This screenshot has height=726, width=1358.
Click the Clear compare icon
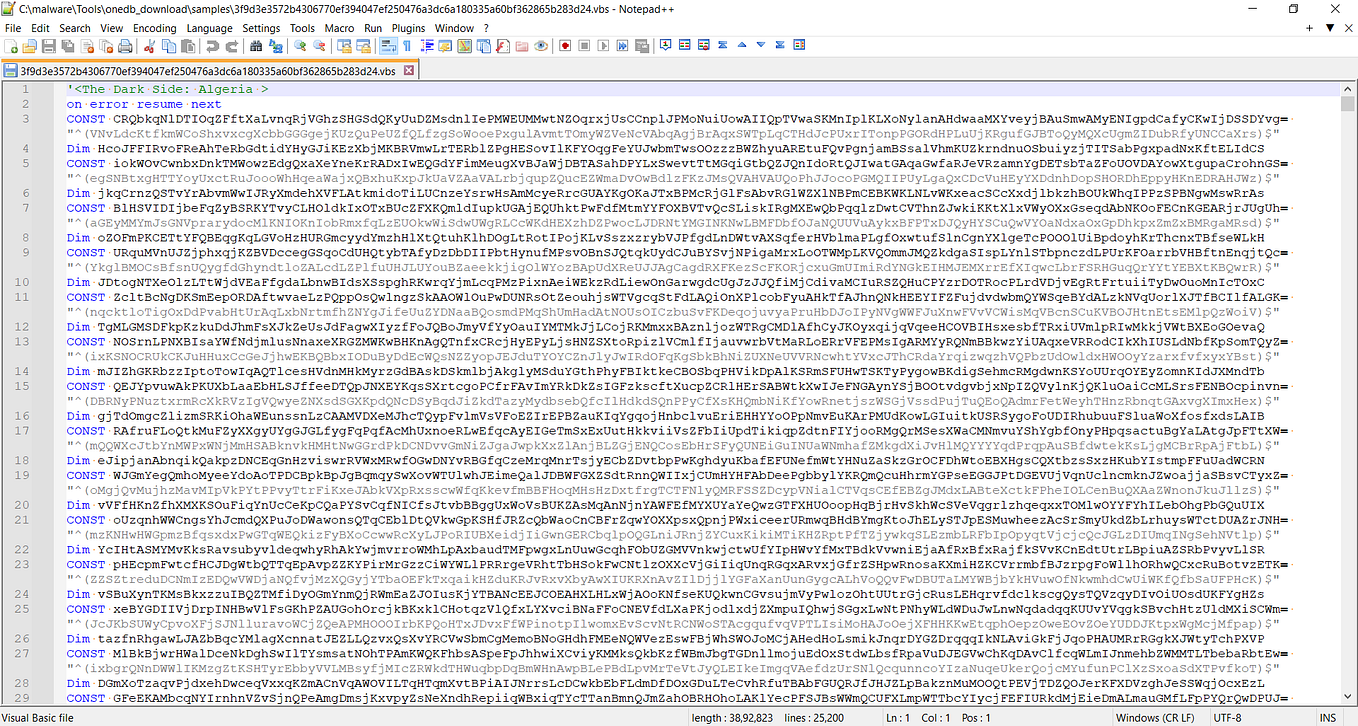click(x=704, y=45)
